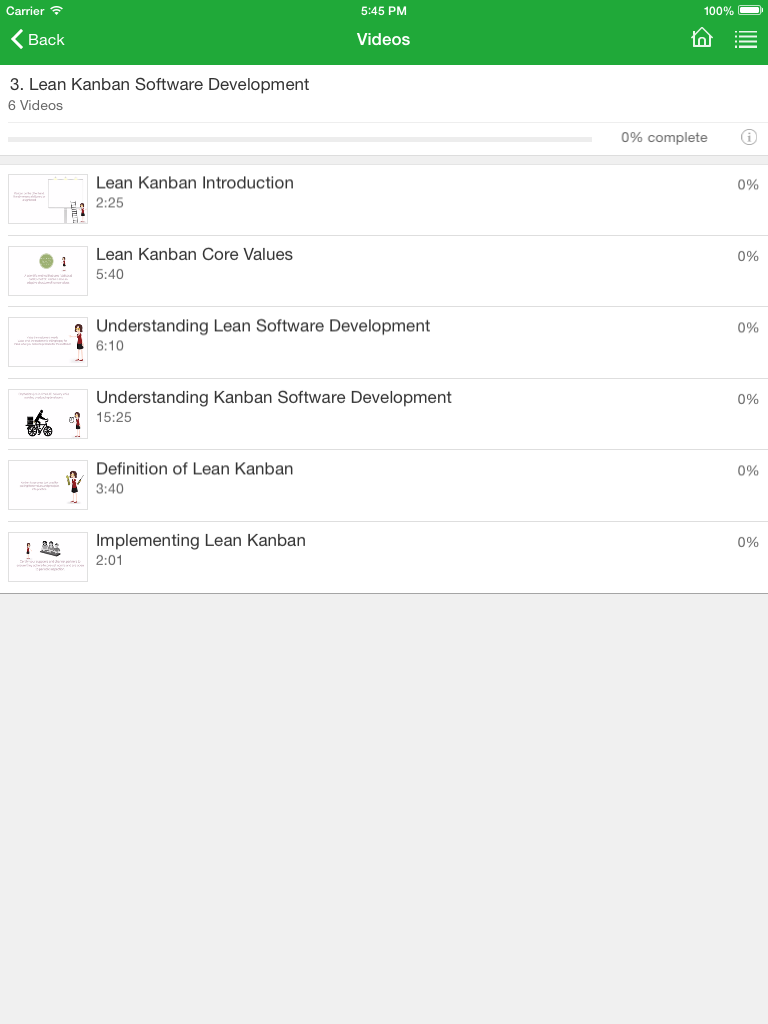Viewport: 768px width, 1024px height.
Task: Play the Lean Kanban Introduction video
Action: coord(195,183)
